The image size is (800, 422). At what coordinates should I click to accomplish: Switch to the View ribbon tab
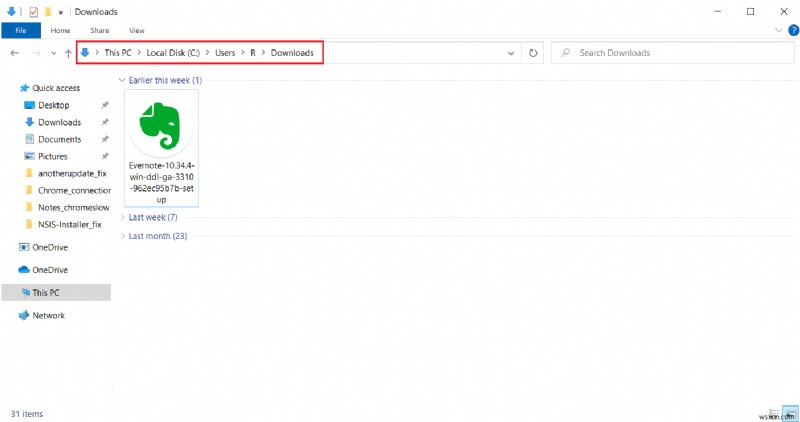137,31
